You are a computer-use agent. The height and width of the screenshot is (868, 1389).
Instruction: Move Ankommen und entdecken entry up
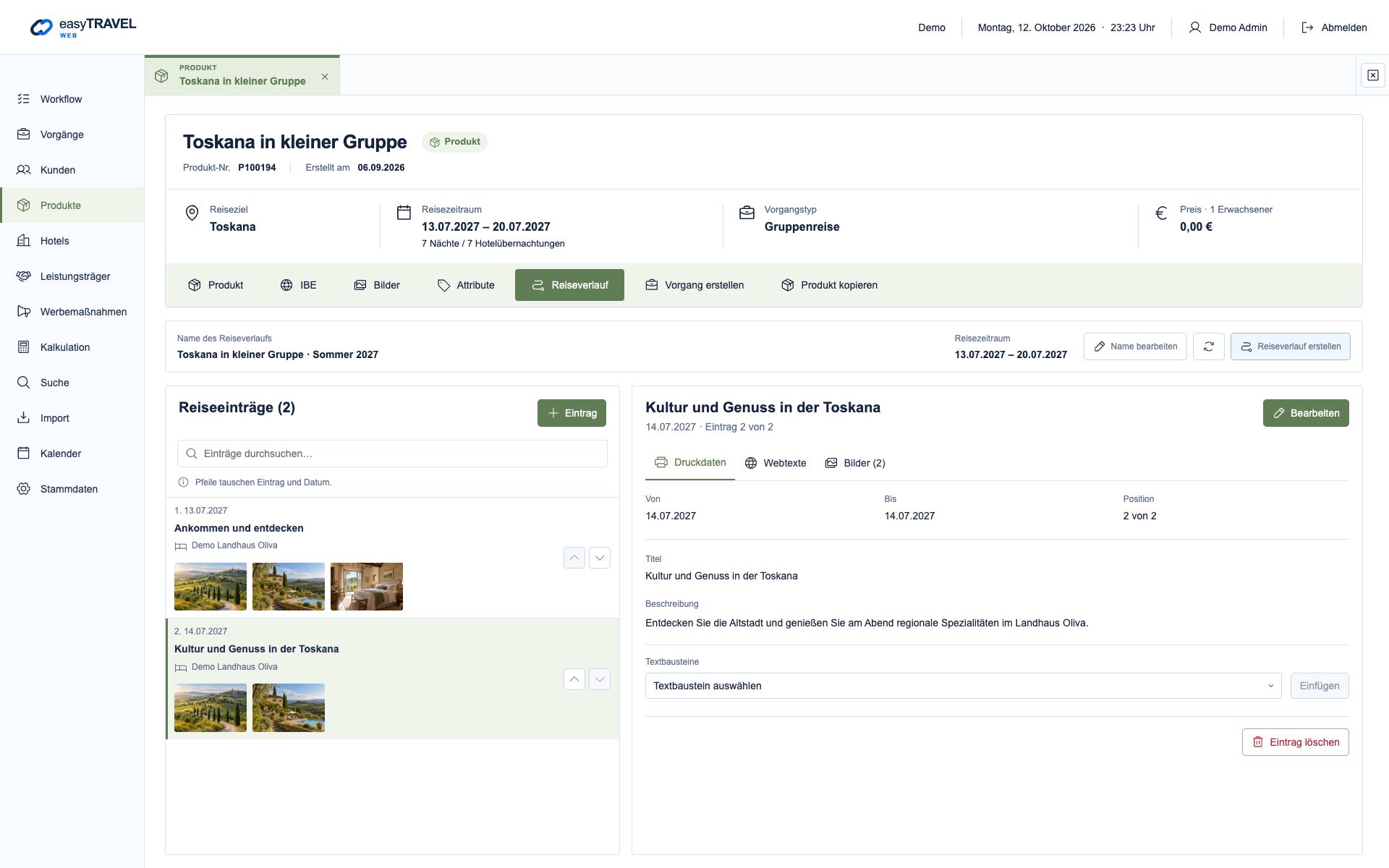(x=574, y=558)
